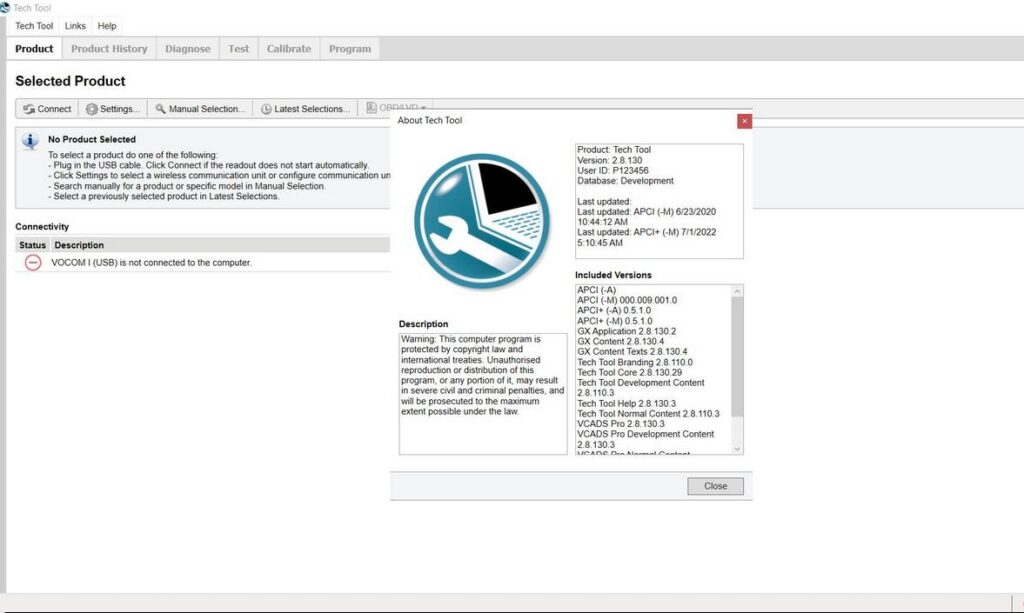The width and height of the screenshot is (1024, 613).
Task: Switch to the Product History tab
Action: click(109, 47)
